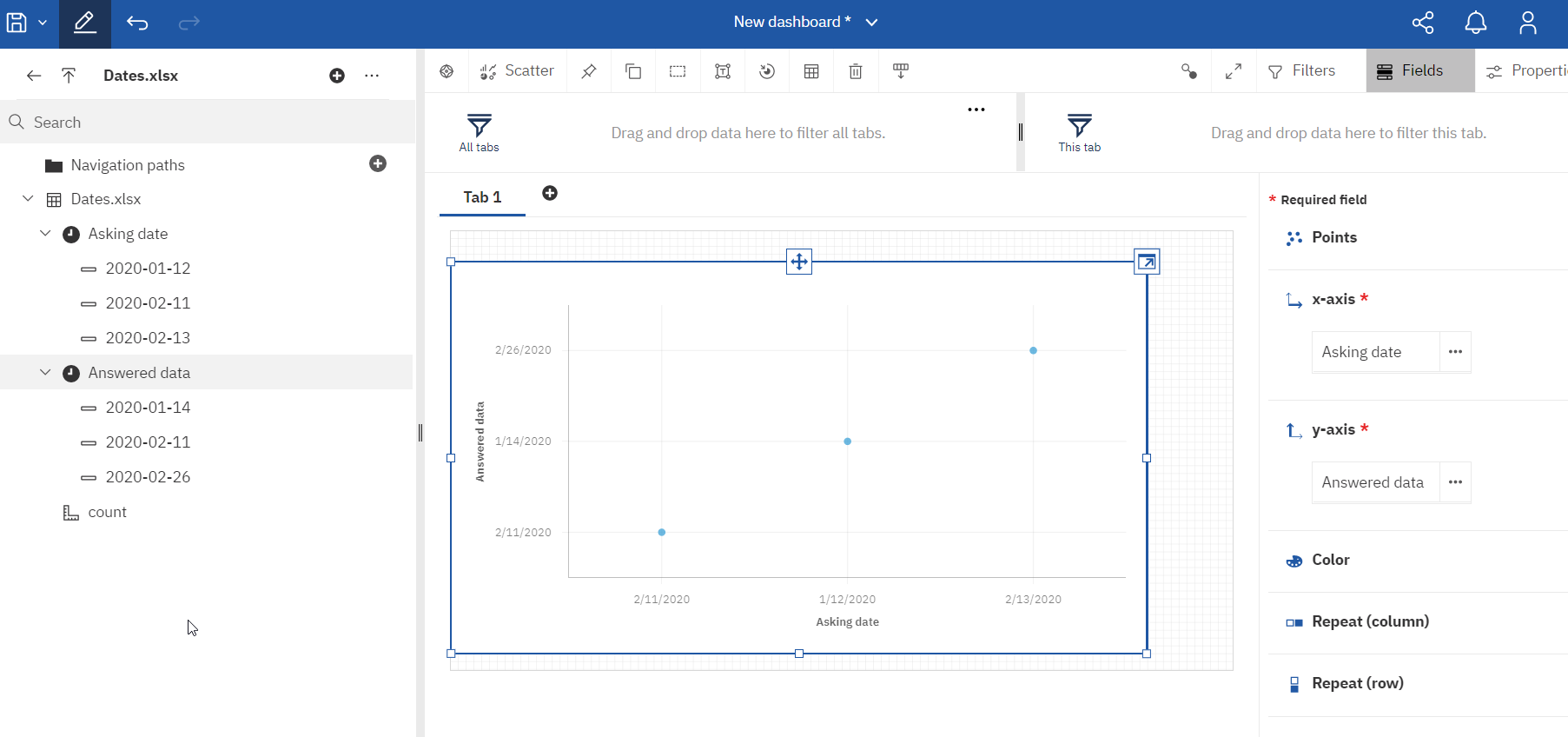Open ellipsis menu in All tabs filter area
1568x737 pixels.
point(976,110)
